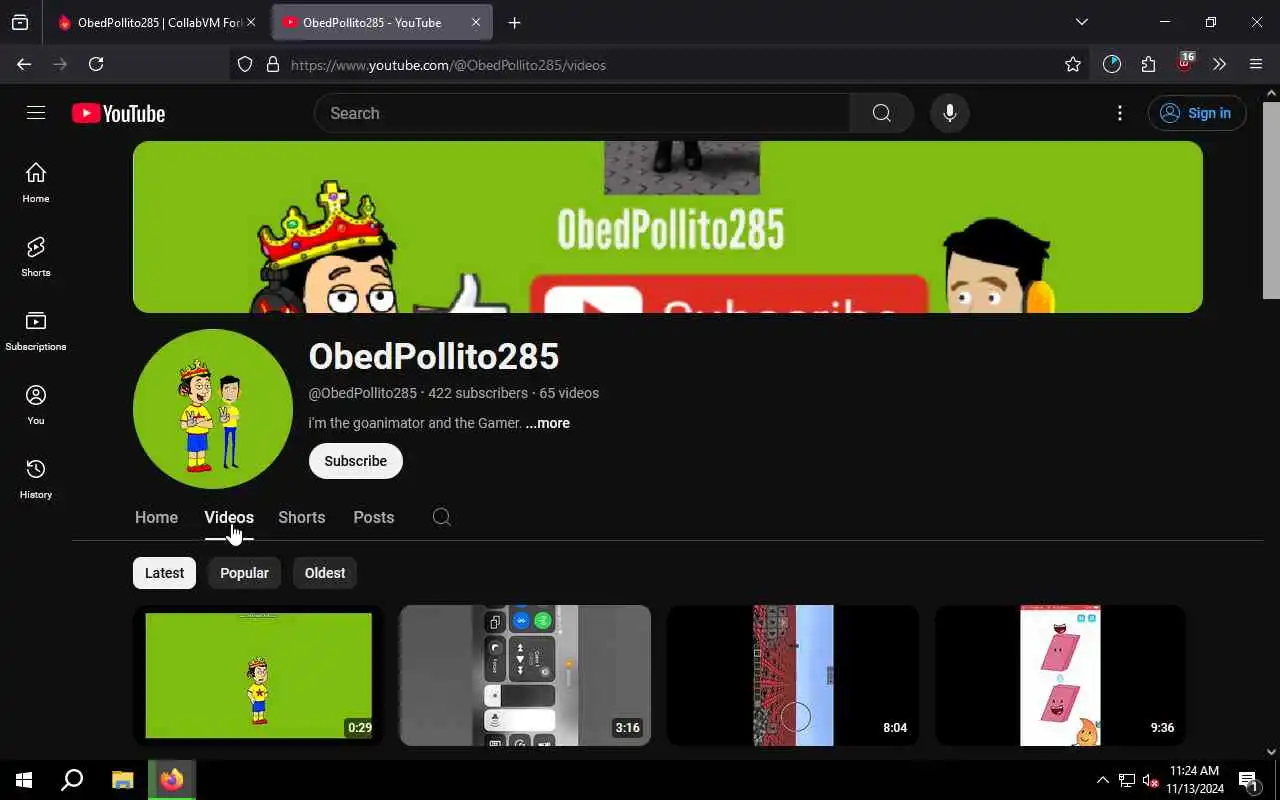Screen dimensions: 1280x800
Task: Expand channel description with ...more
Action: tap(547, 423)
